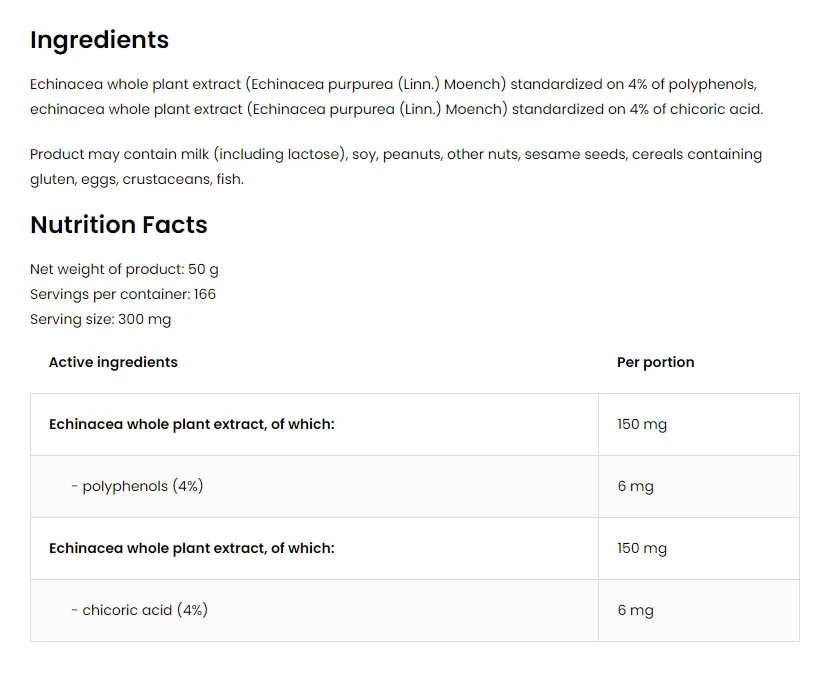Screen dimensions: 835x674
Task: Click the Echinacea extract row above polyphenols
Action: (x=191, y=424)
